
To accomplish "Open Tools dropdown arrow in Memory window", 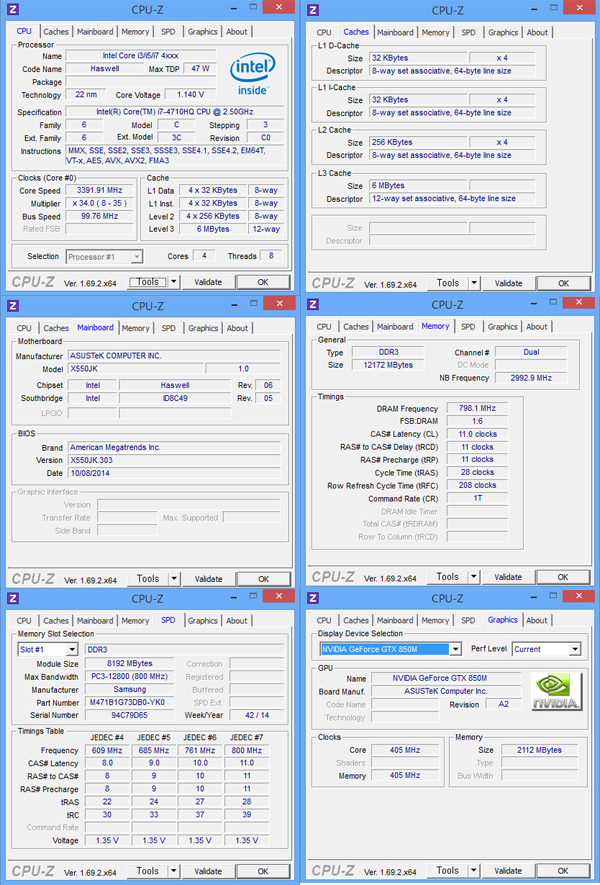I will point(474,577).
